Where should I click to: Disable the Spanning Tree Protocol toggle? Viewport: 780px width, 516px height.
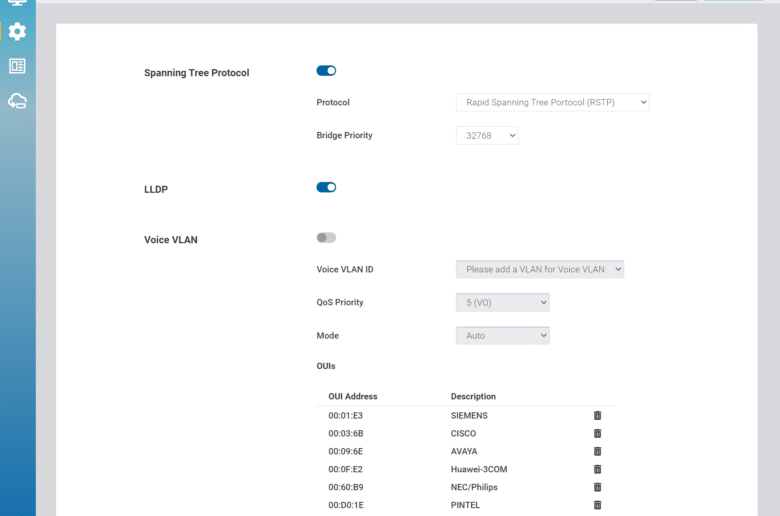326,71
